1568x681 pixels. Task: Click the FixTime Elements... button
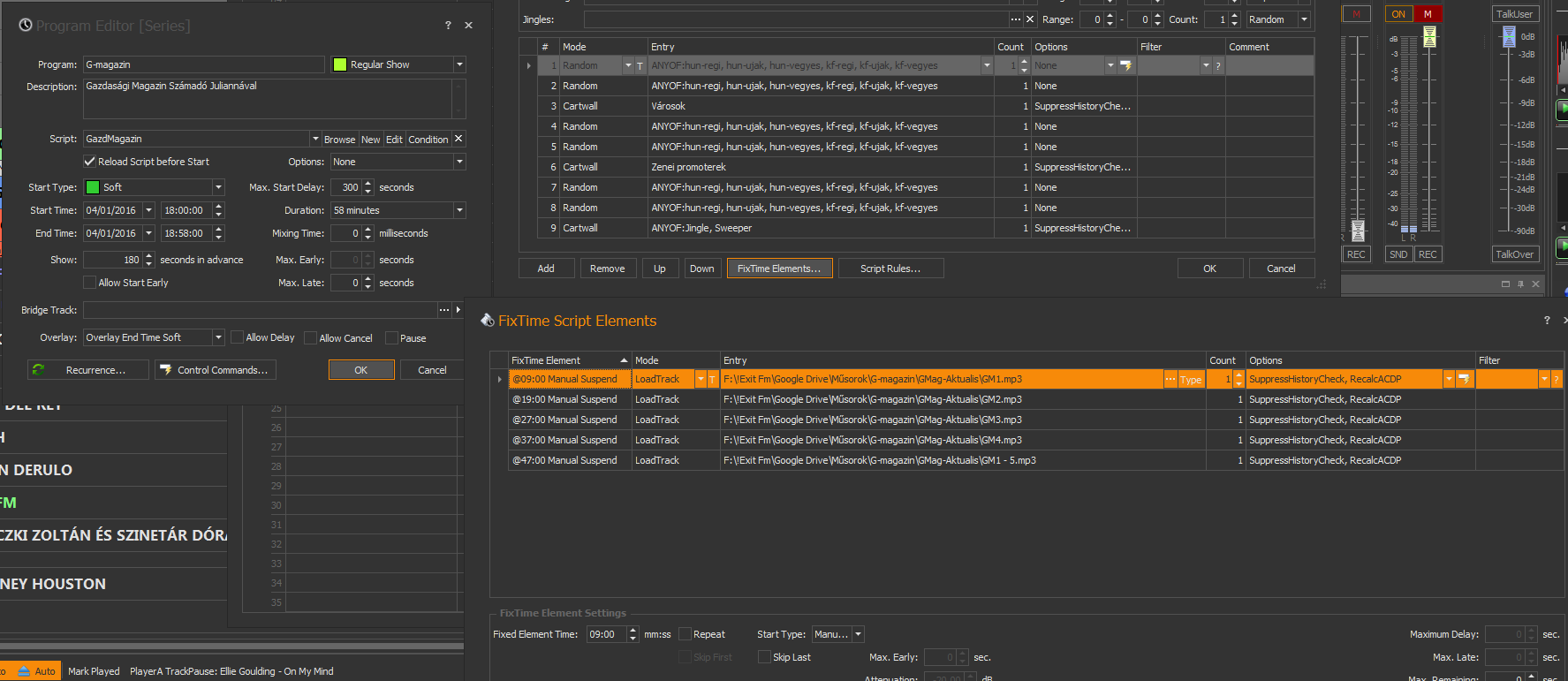coord(779,269)
